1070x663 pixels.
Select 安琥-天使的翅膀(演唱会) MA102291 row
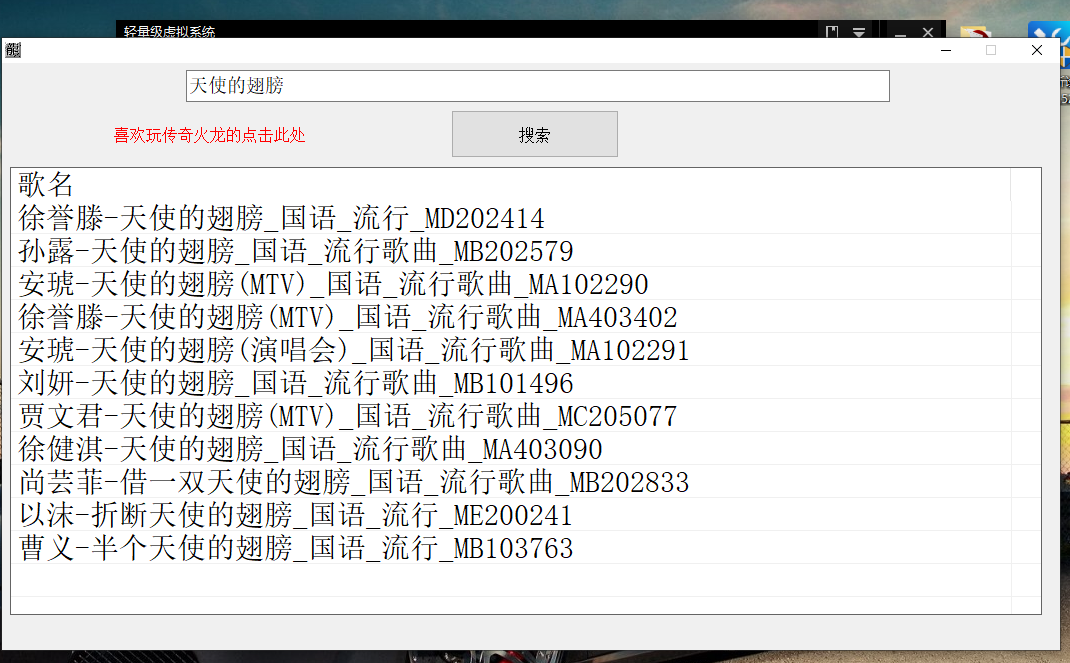click(x=354, y=350)
